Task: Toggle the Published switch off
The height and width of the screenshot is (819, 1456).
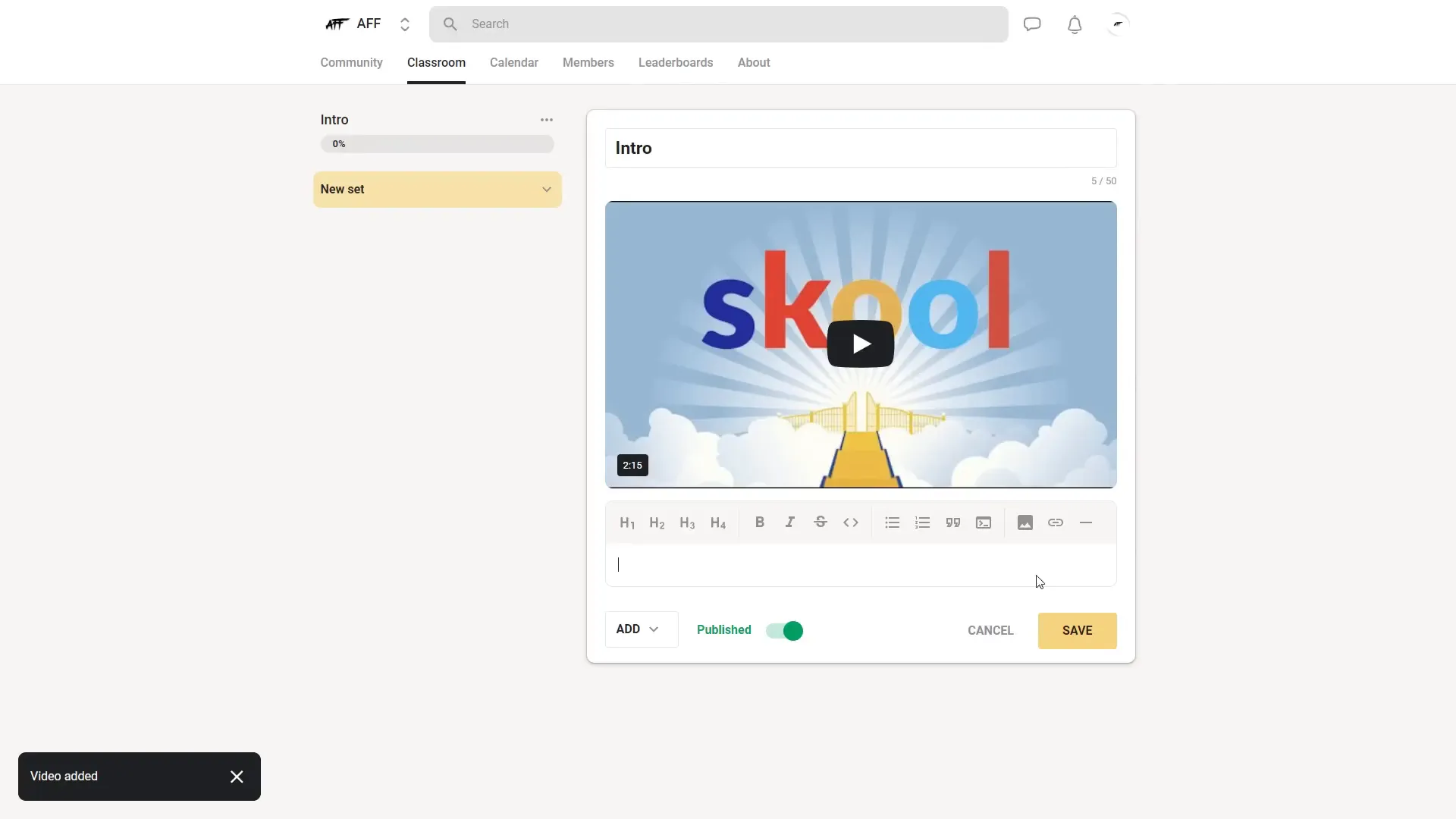Action: (784, 631)
